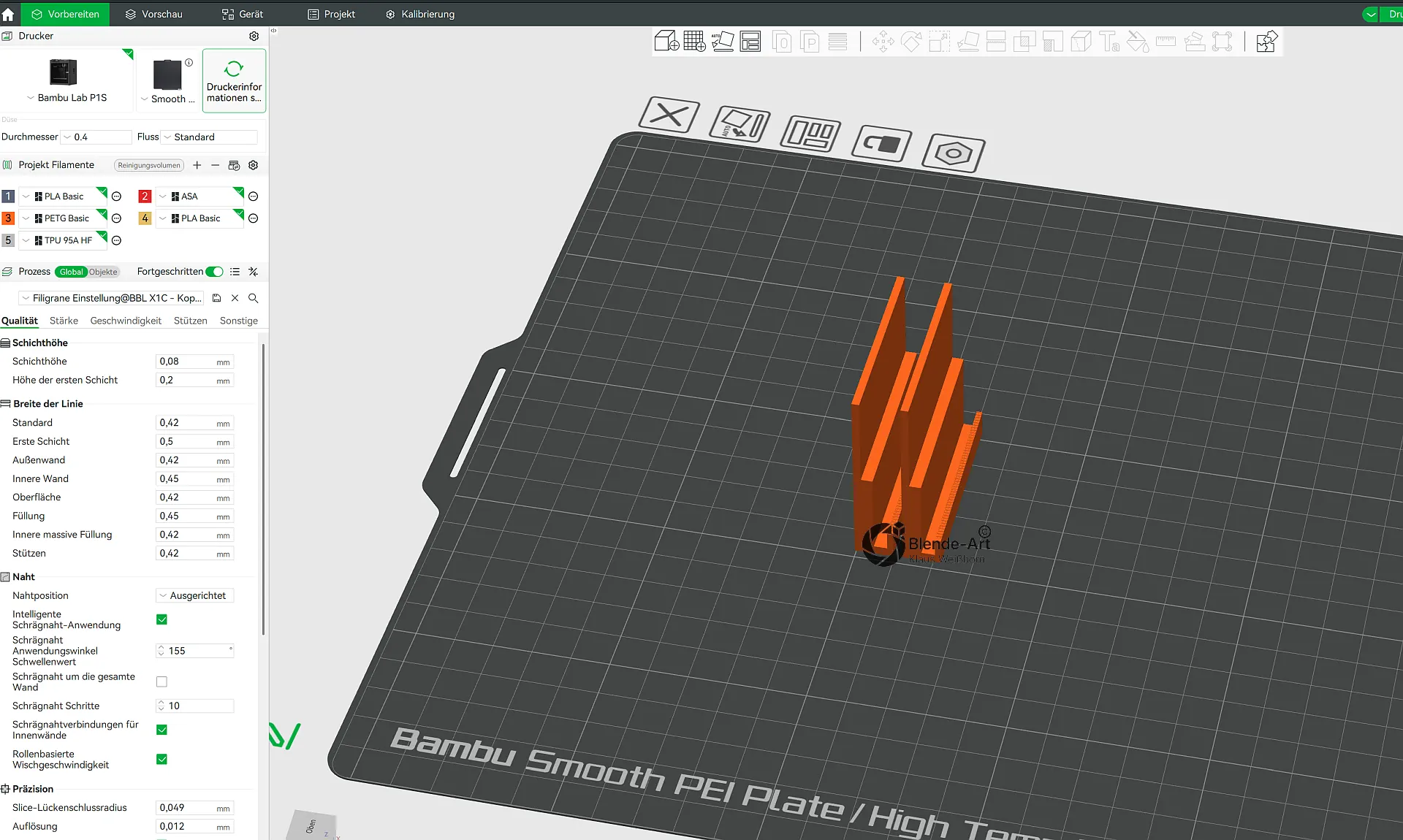Open the Durchmesser 0.4 nozzle dropdown

point(96,137)
